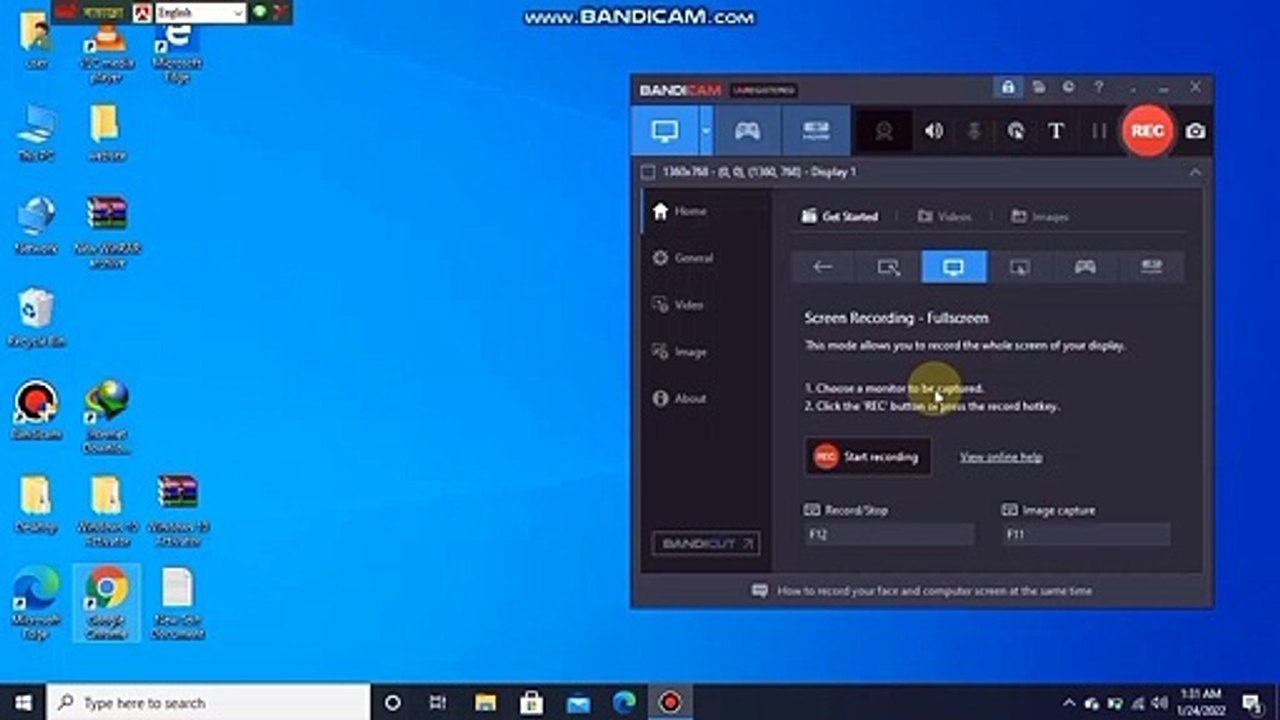Open the Image settings in sidebar

tap(704, 352)
